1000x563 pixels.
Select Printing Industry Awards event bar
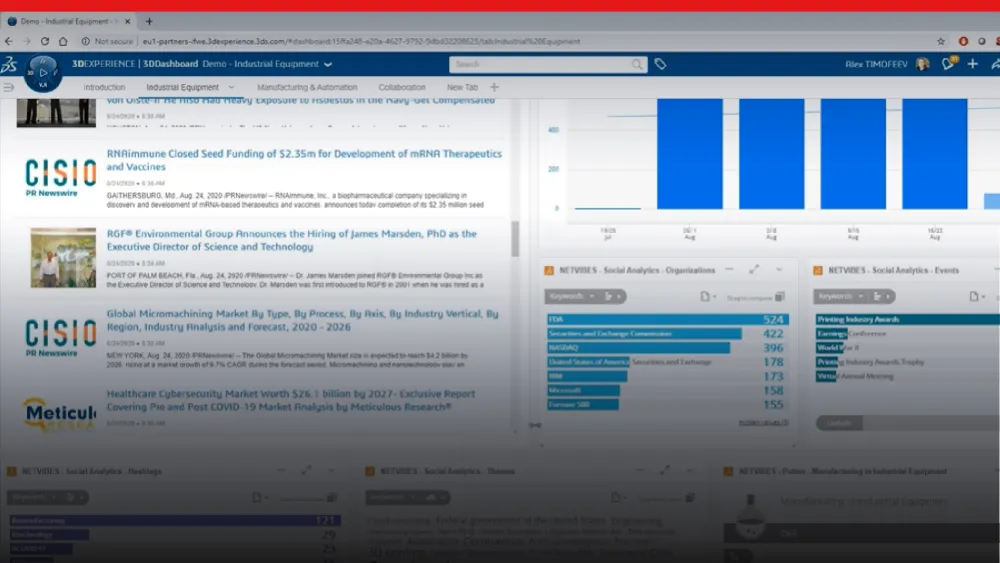908,319
